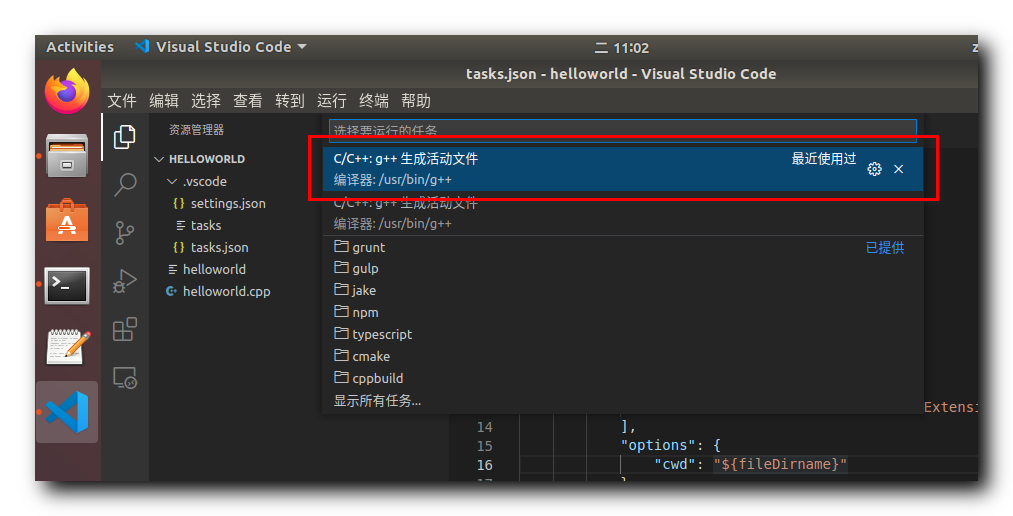Click the 资源管理器 panel title
This screenshot has height=516, width=1013.
coord(196,130)
